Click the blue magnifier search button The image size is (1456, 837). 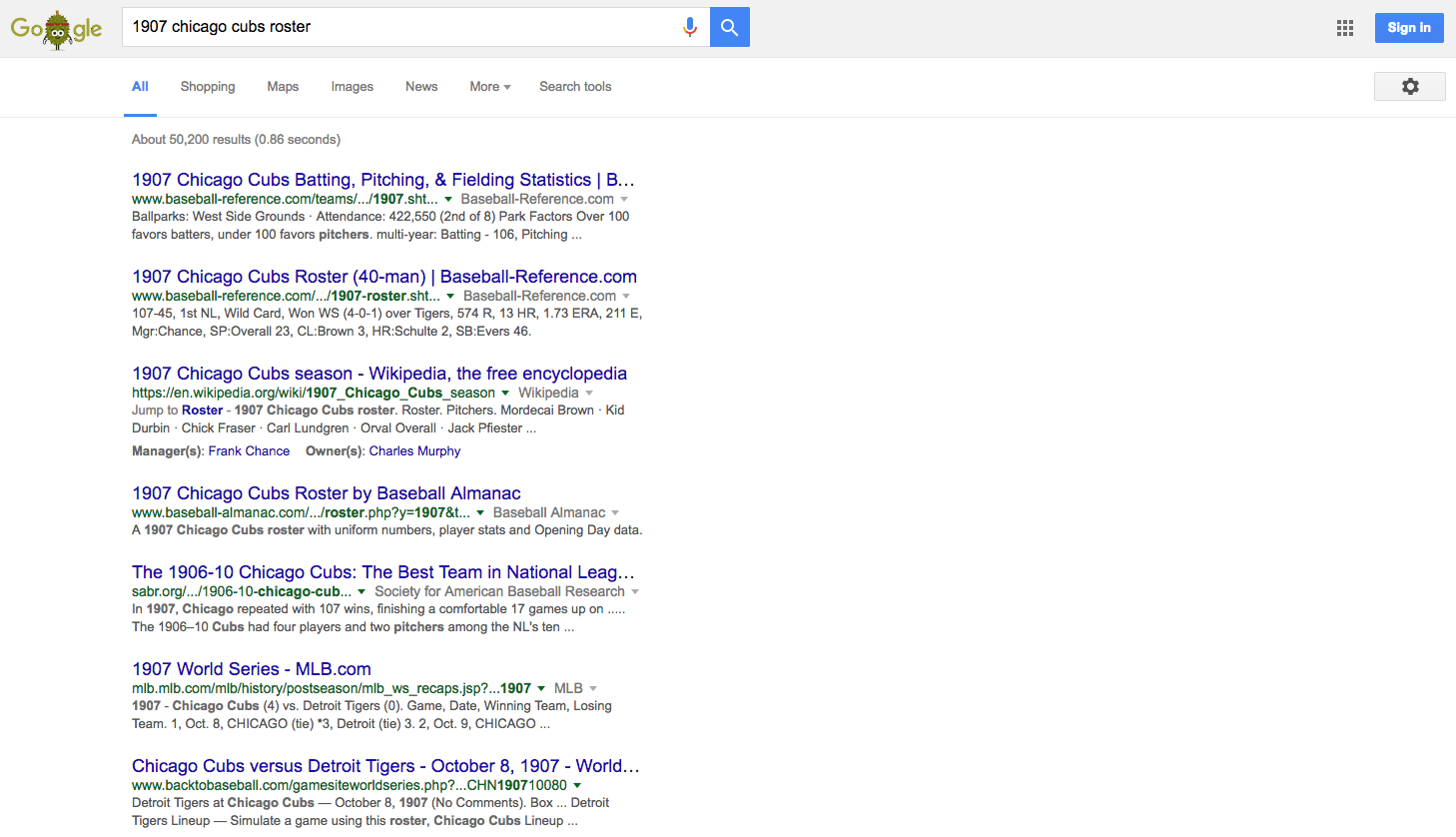[730, 27]
